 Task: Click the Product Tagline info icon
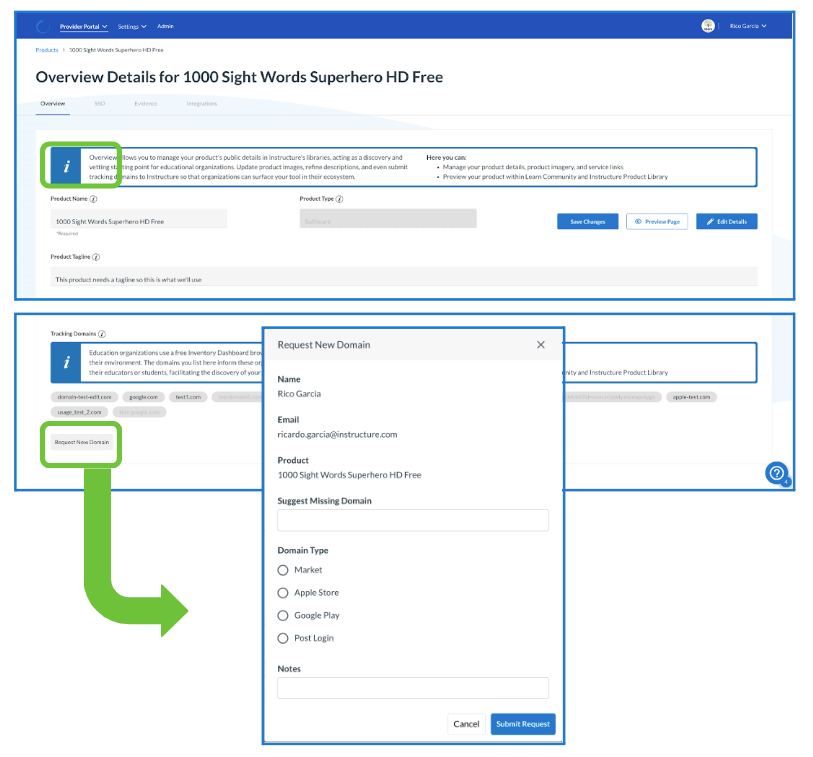click(96, 257)
